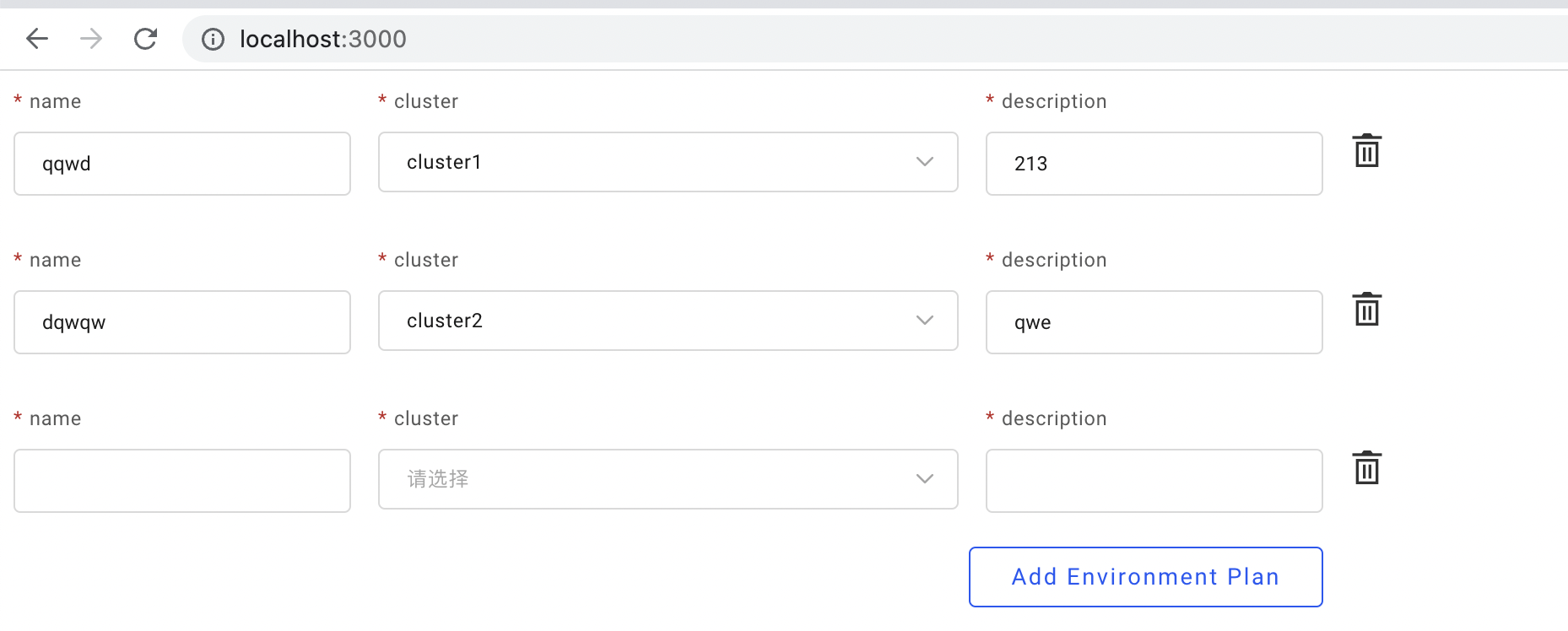This screenshot has width=1568, height=631.
Task: Click the name field containing qqwd
Action: click(x=181, y=164)
